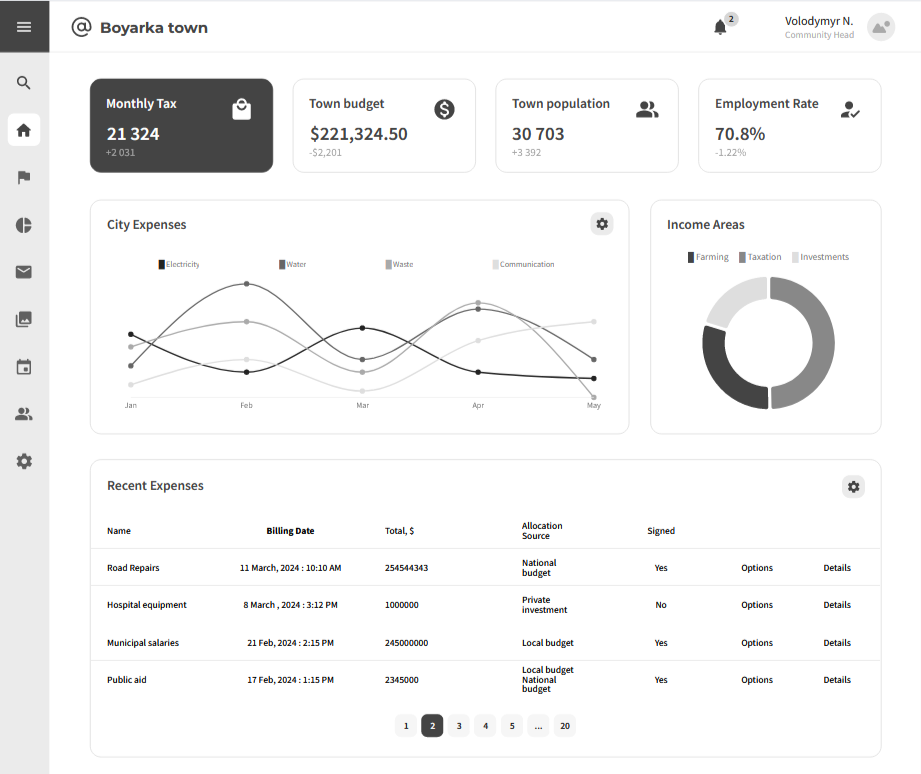
Task: Toggle the Taxation legend item in Income Areas
Action: tap(760, 257)
